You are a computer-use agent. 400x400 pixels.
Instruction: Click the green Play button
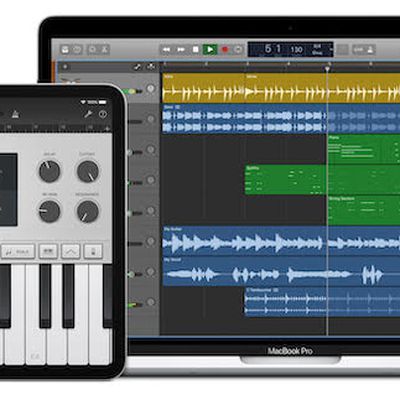tap(210, 50)
